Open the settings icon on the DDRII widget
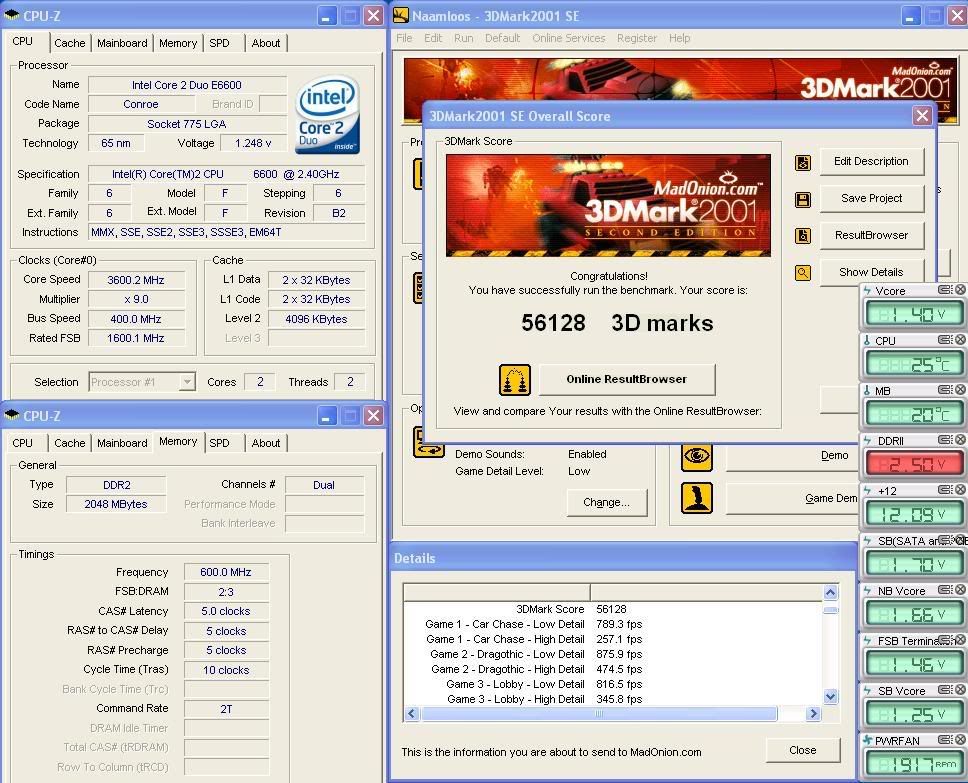Screen dimensions: 968x783 click(945, 440)
